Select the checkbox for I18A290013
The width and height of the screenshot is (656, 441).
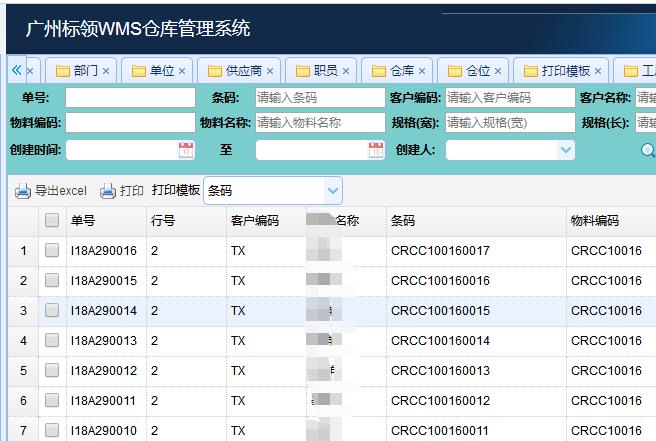52,341
